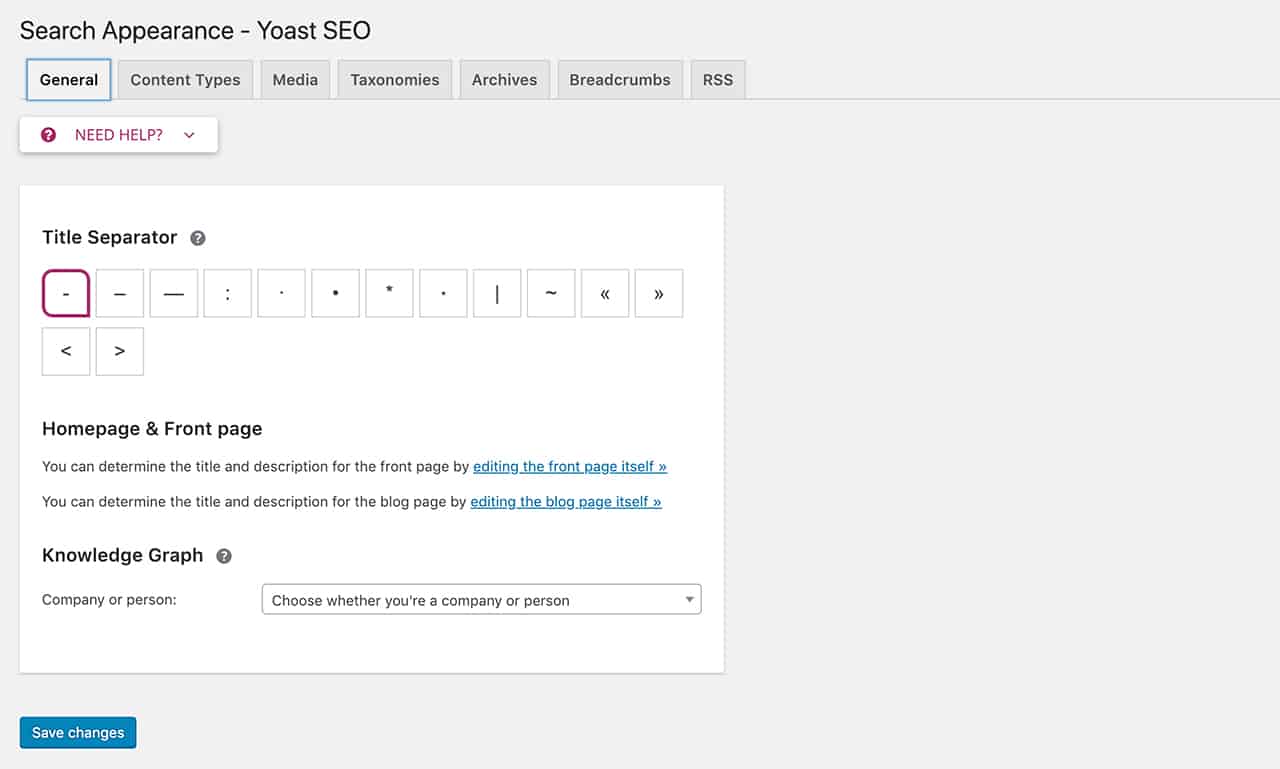Go to the Taxonomies tab
The width and height of the screenshot is (1280, 769).
pyautogui.click(x=395, y=80)
